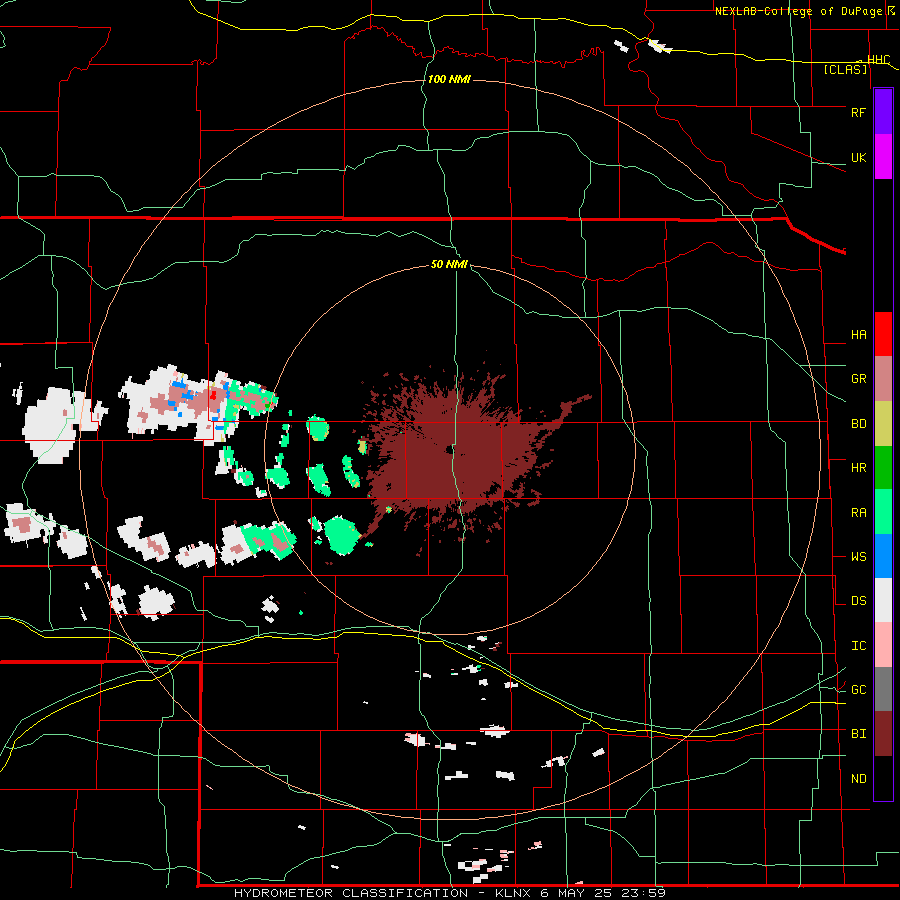Click the brown BI legend swatch
900x900 pixels.
(883, 734)
